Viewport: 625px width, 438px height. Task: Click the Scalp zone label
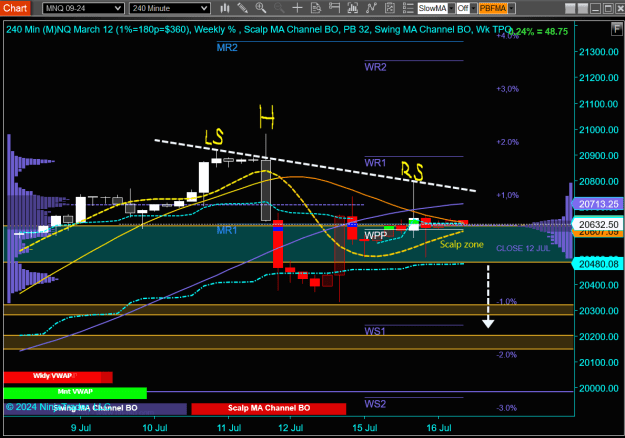coord(462,244)
